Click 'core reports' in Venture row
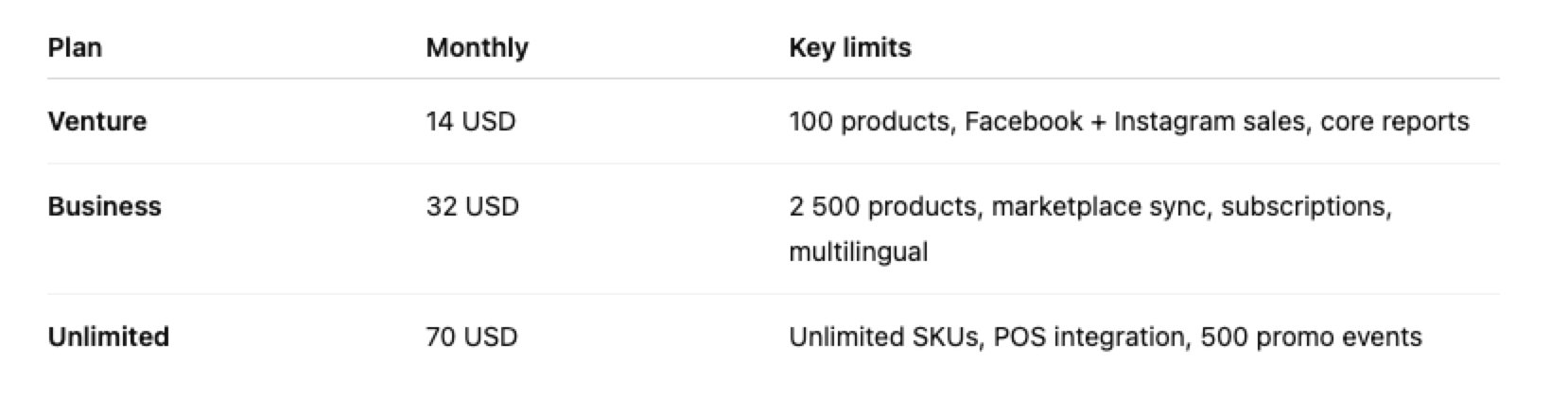Image resolution: width=1568 pixels, height=416 pixels. (x=1395, y=121)
